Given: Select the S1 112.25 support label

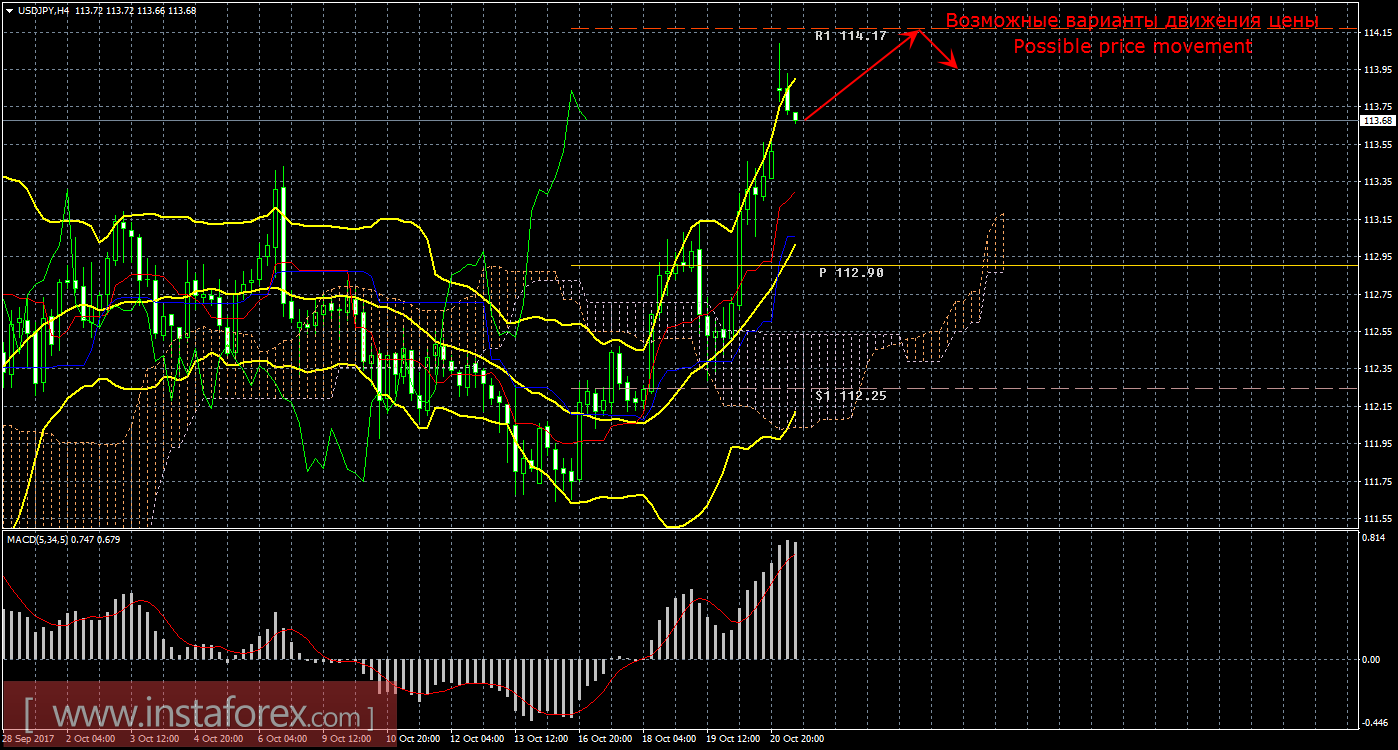Looking at the screenshot, I should tap(851, 395).
